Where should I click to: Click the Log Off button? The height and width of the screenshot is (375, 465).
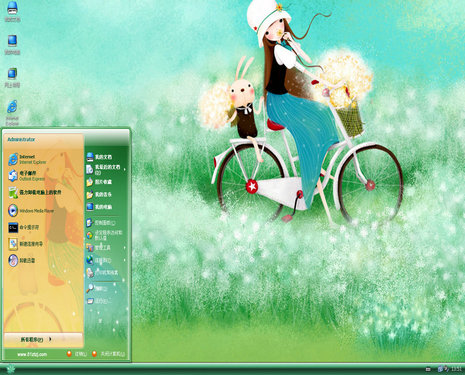[77, 354]
